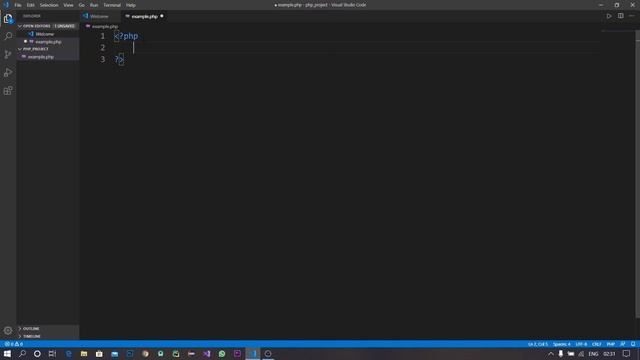
Task: Switch to the Welcome tab
Action: (x=99, y=16)
